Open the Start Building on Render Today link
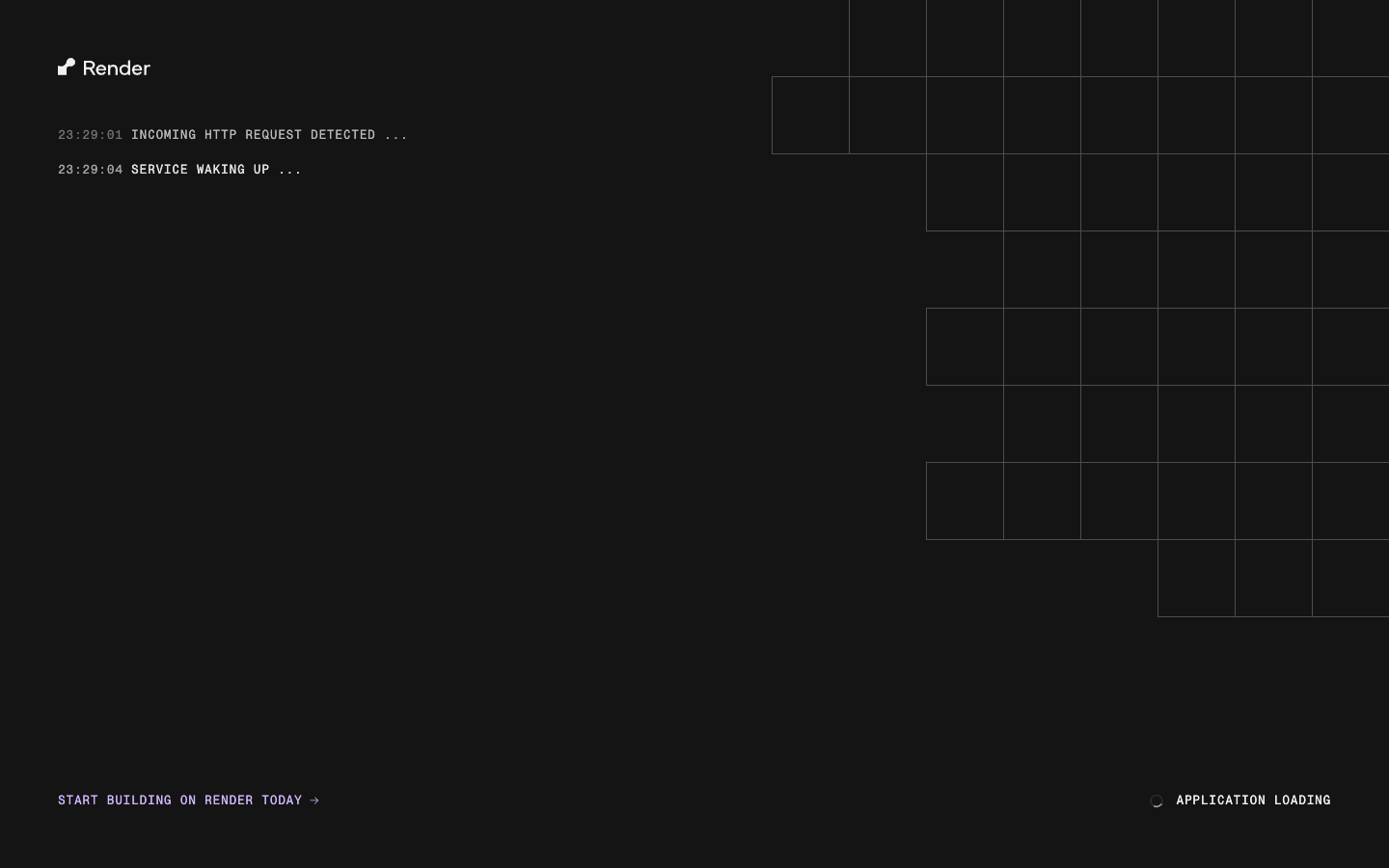 point(188,800)
